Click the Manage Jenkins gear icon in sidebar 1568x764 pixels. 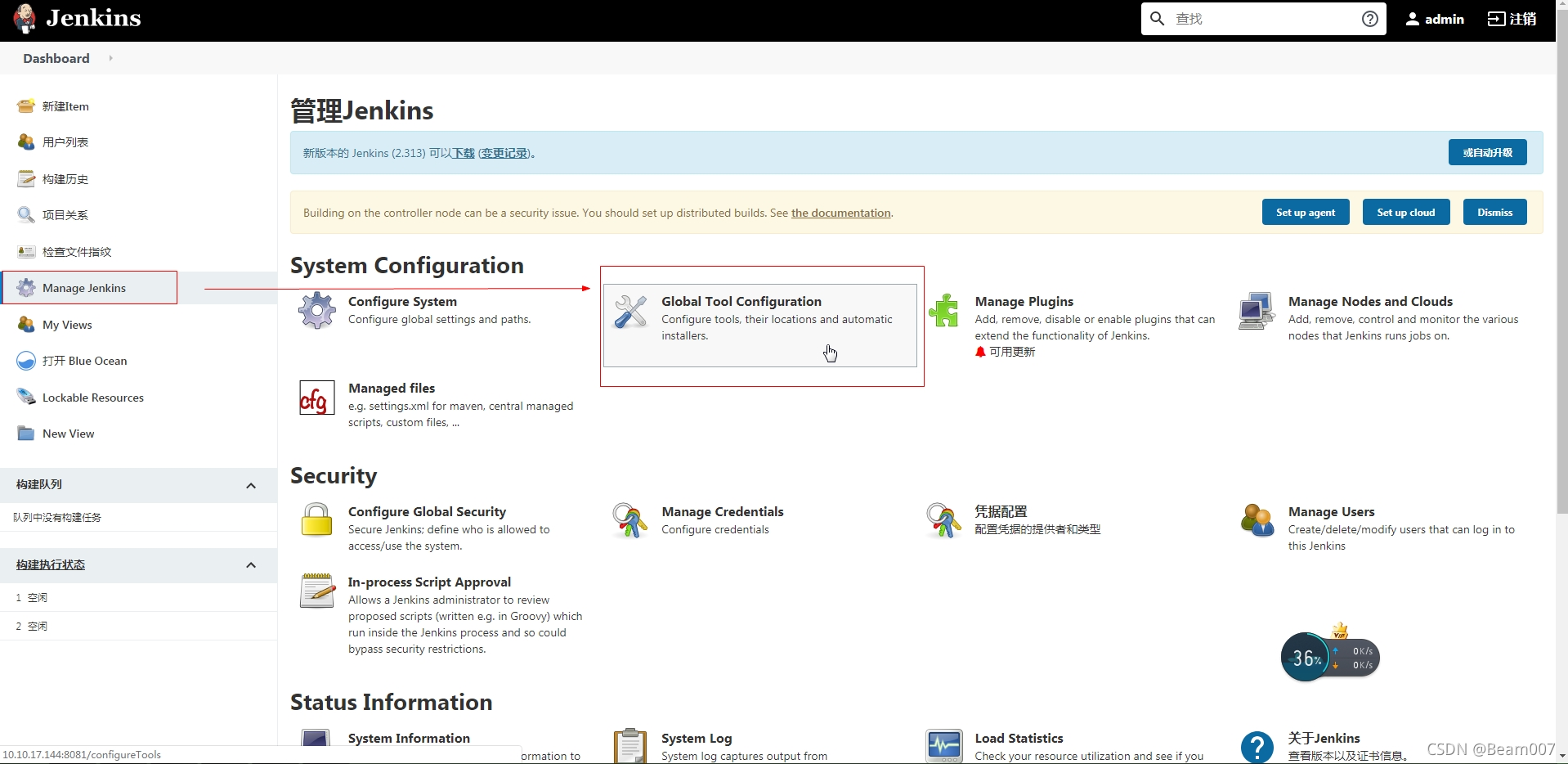click(x=26, y=288)
